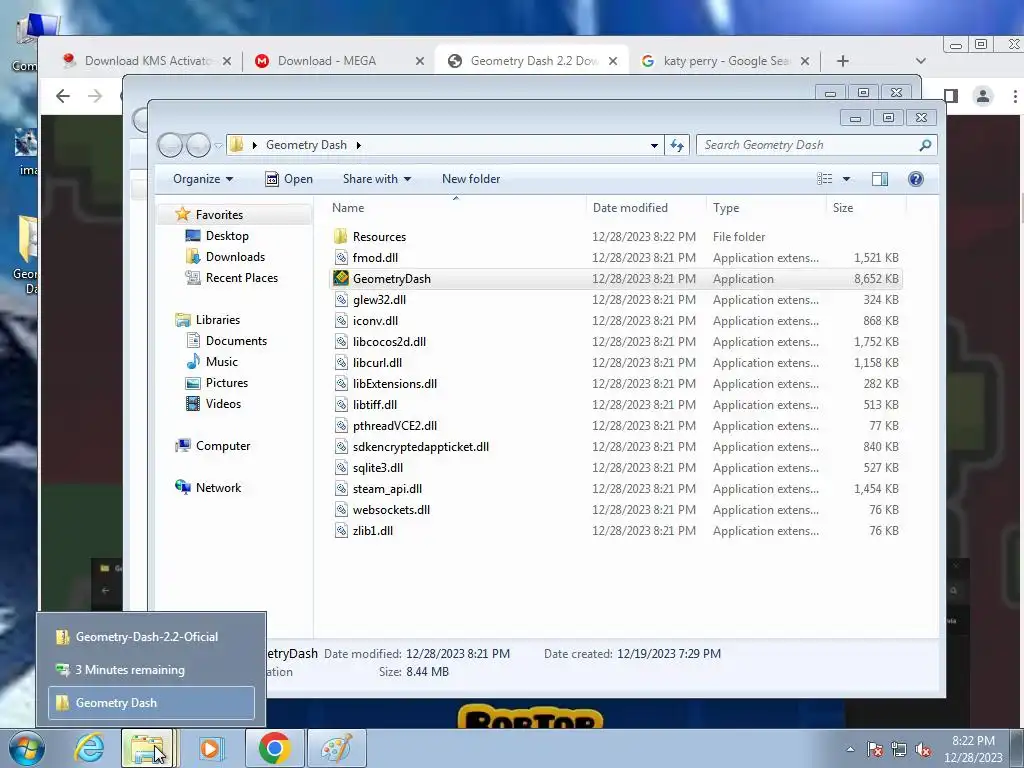Image resolution: width=1024 pixels, height=768 pixels.
Task: Open the Windows Start button
Action: tap(27, 748)
